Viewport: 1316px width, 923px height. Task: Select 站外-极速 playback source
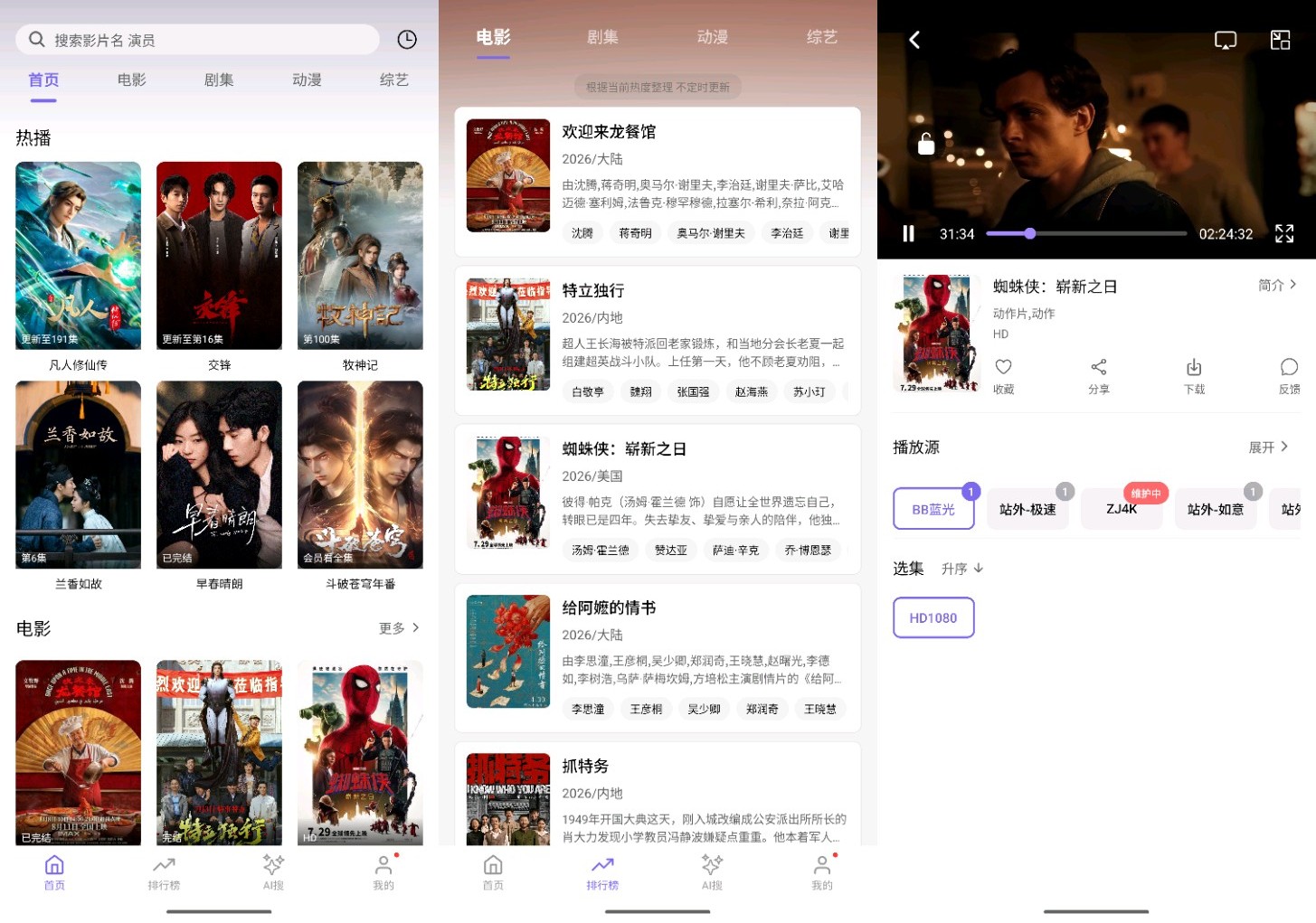pyautogui.click(x=1027, y=509)
